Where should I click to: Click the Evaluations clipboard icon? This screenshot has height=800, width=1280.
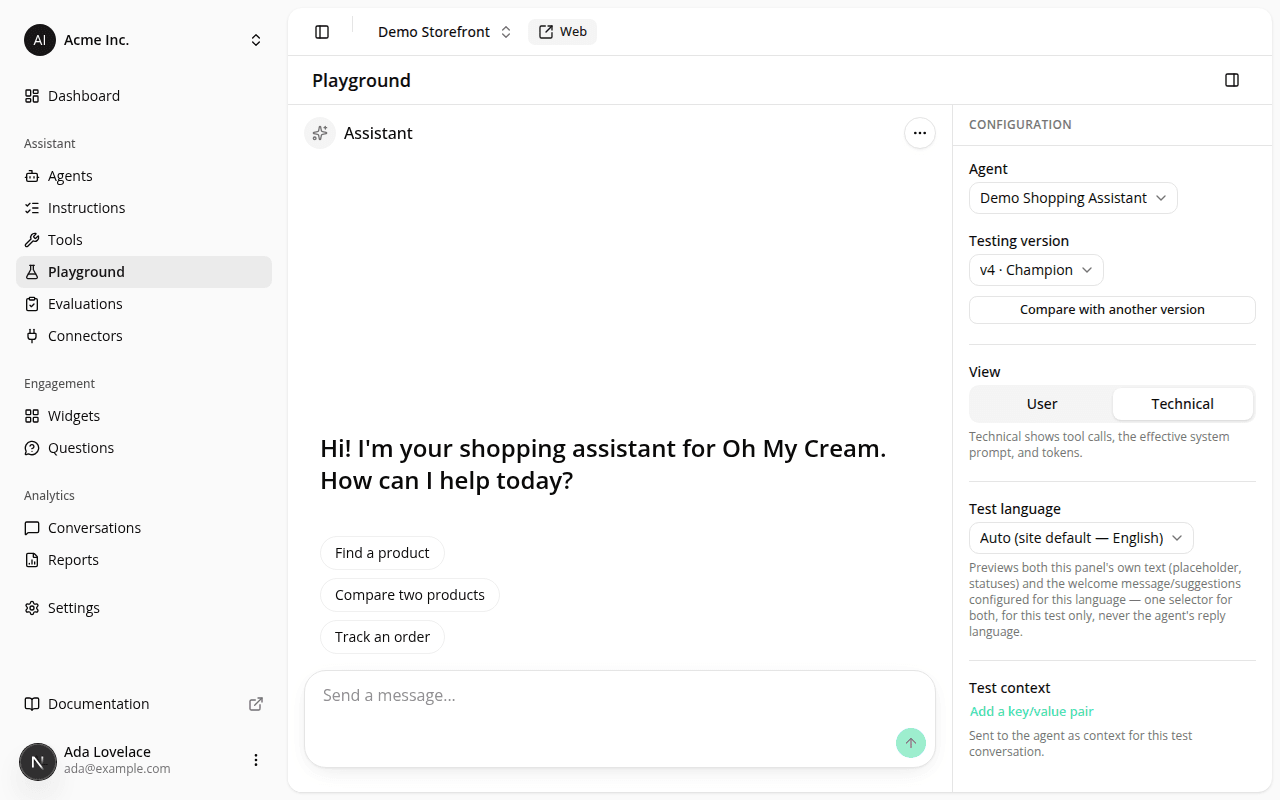[32, 304]
